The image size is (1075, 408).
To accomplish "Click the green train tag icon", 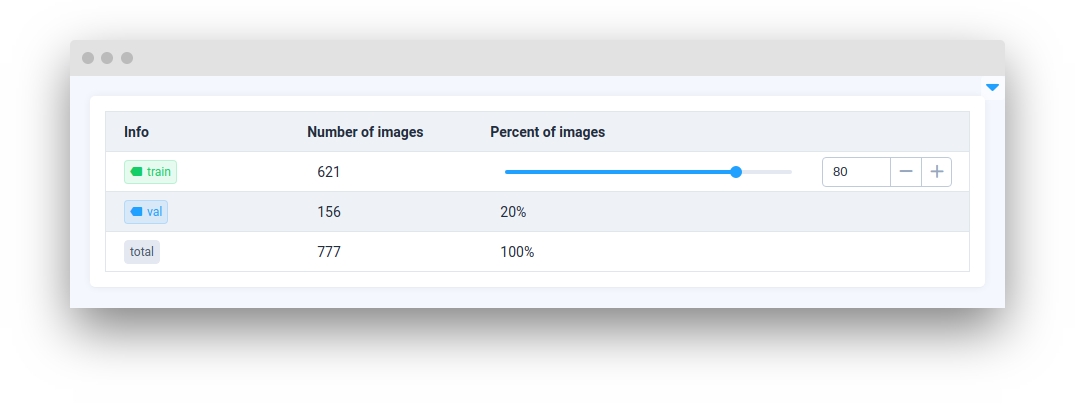I will (x=136, y=172).
